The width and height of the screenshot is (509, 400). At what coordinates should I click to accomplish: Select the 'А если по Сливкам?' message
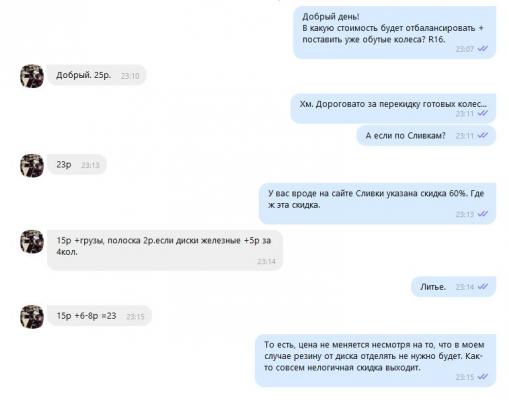click(426, 136)
